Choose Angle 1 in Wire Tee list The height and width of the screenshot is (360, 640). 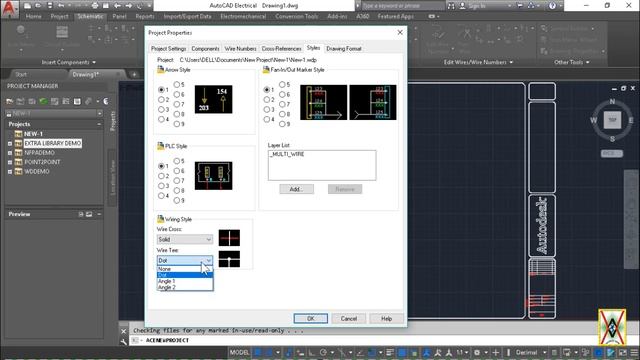pos(185,281)
